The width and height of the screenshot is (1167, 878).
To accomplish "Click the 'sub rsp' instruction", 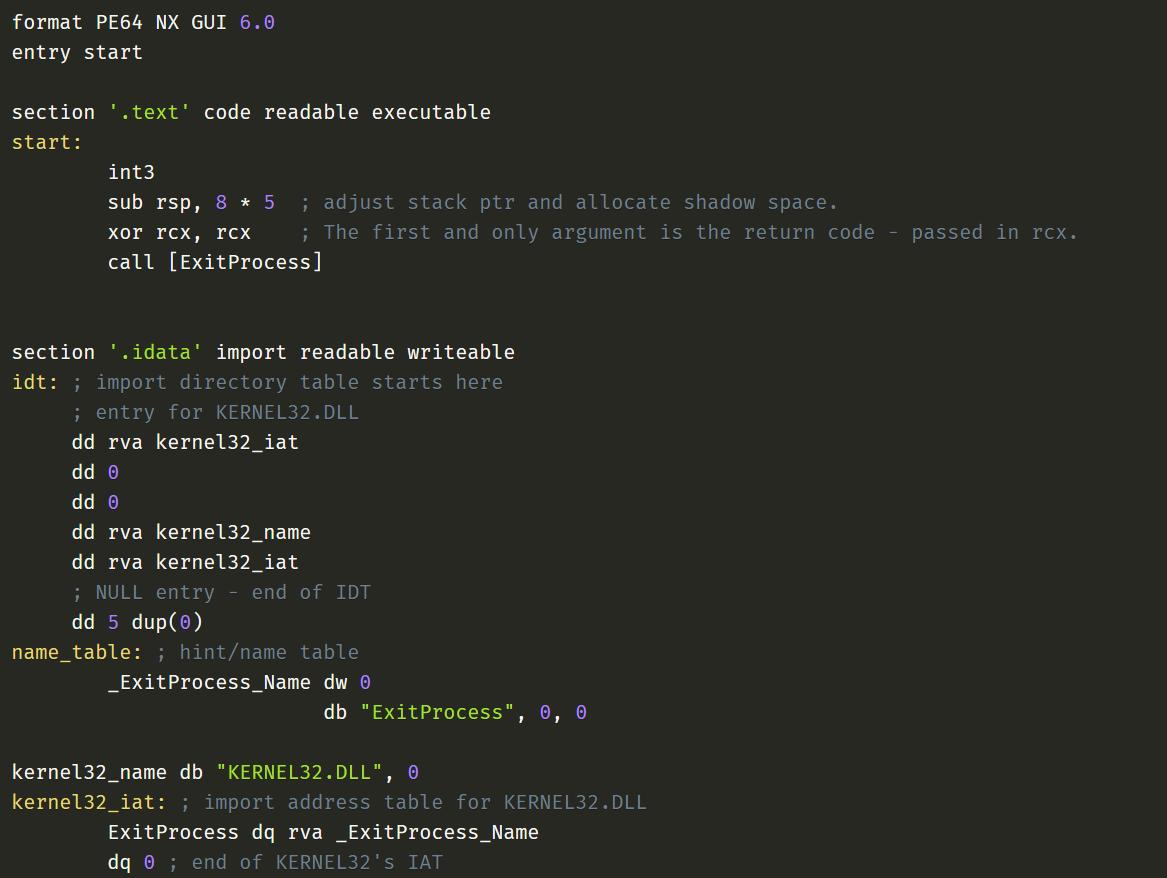I will pos(191,202).
